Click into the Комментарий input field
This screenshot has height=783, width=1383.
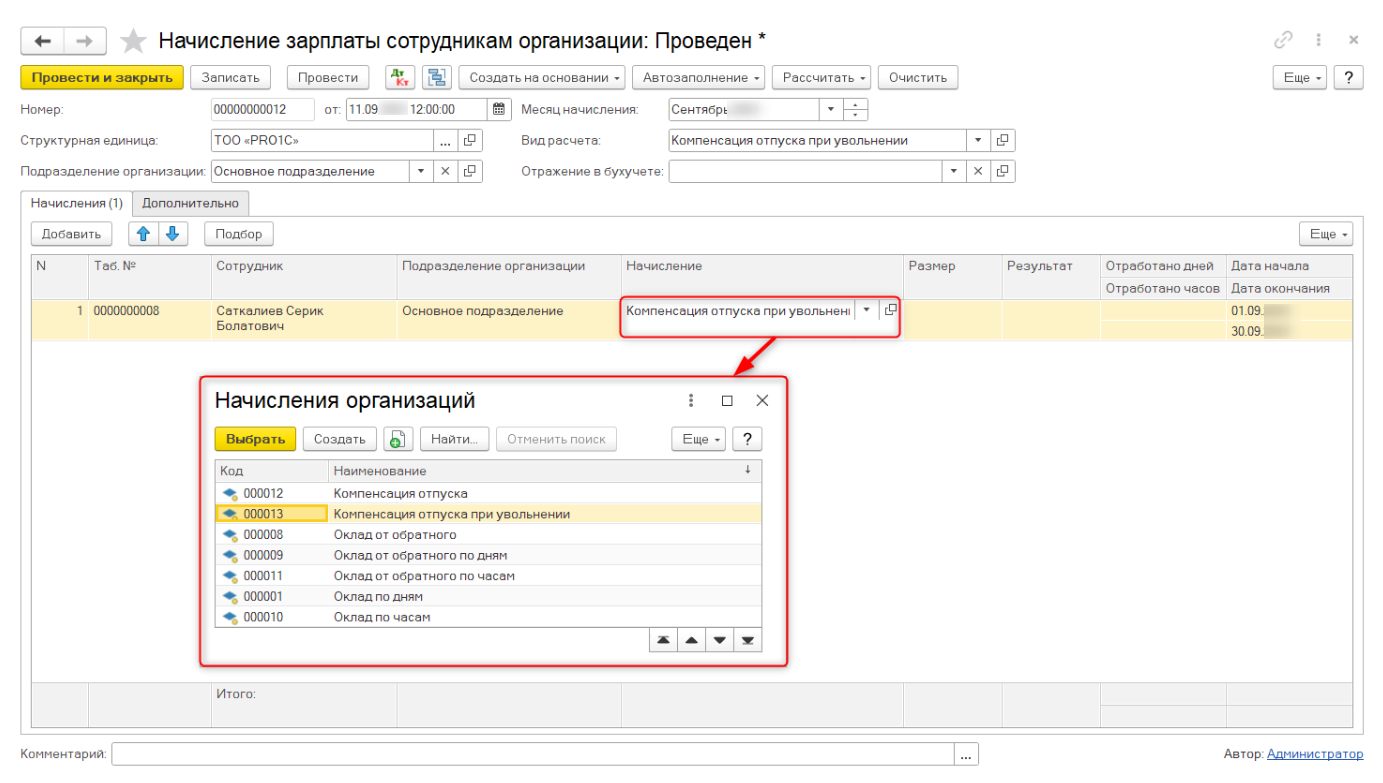click(x=532, y=755)
